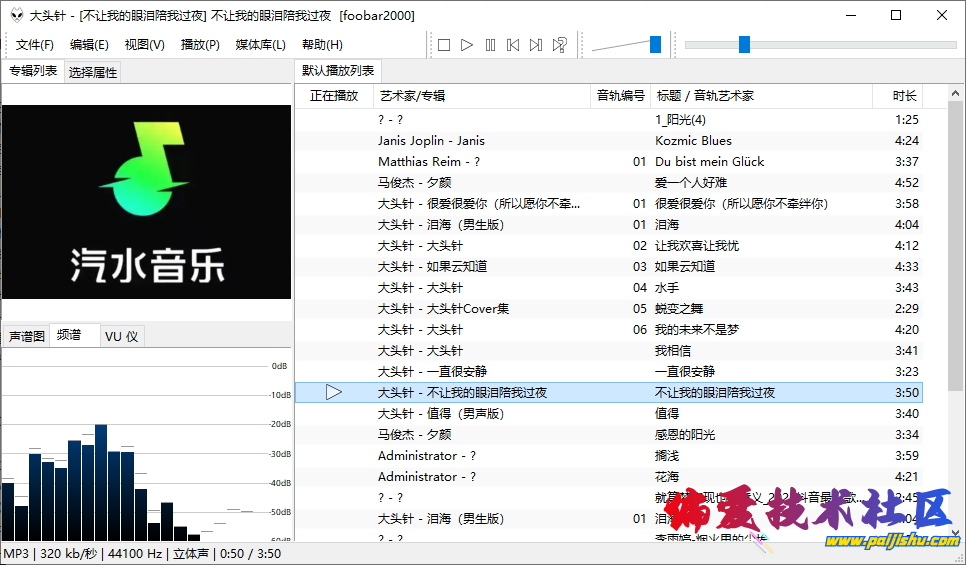Select the track 爱一个人好难

pyautogui.click(x=609, y=182)
